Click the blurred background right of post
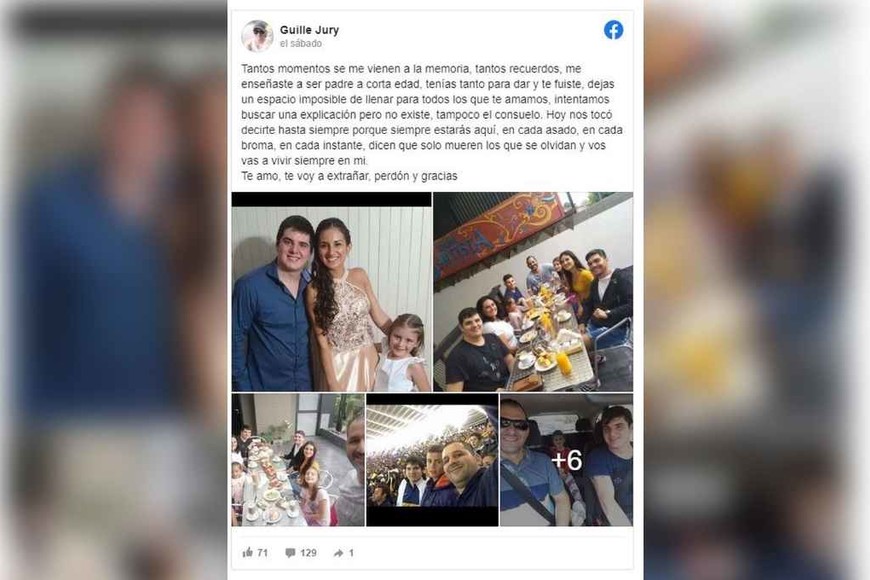The height and width of the screenshot is (580, 870). tap(757, 290)
